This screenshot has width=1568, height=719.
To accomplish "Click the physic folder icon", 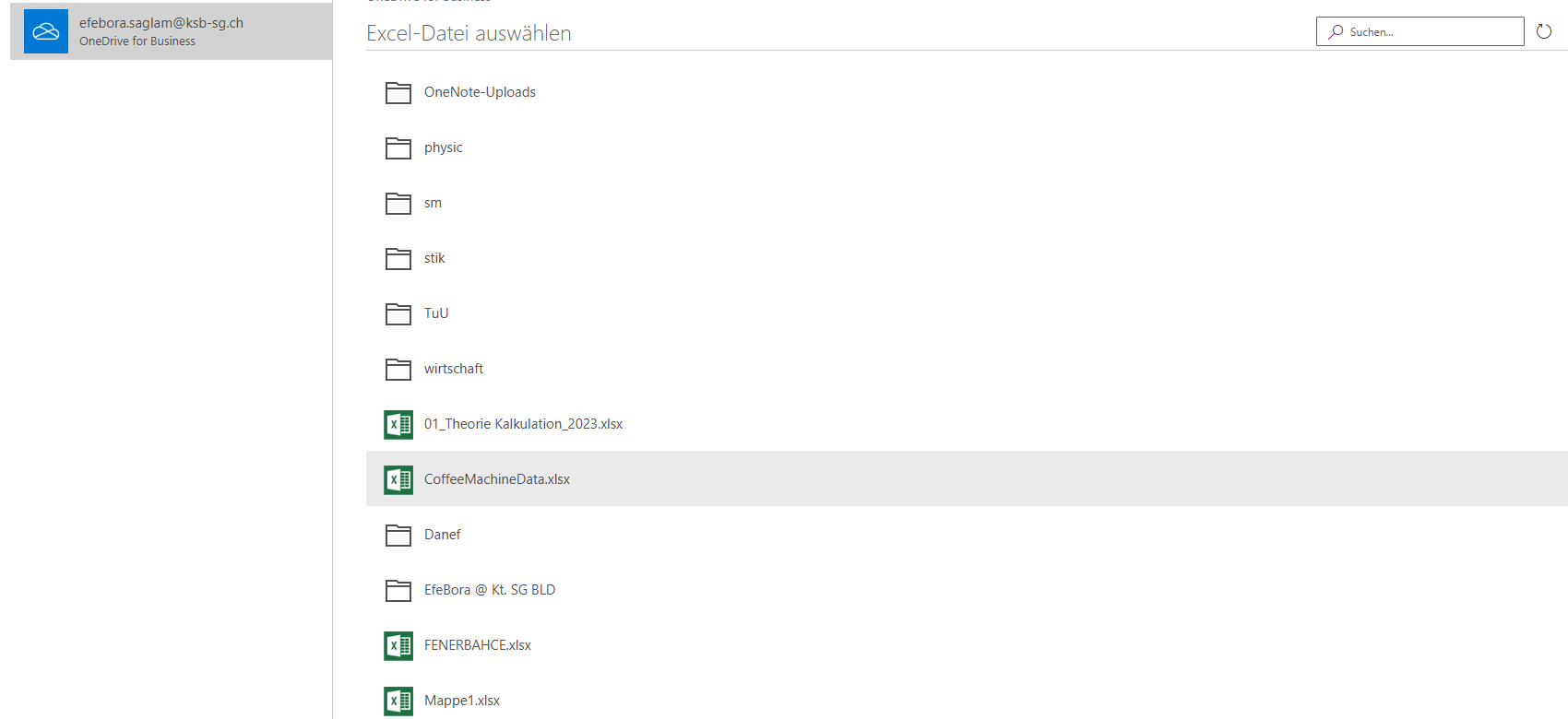I will pyautogui.click(x=398, y=147).
